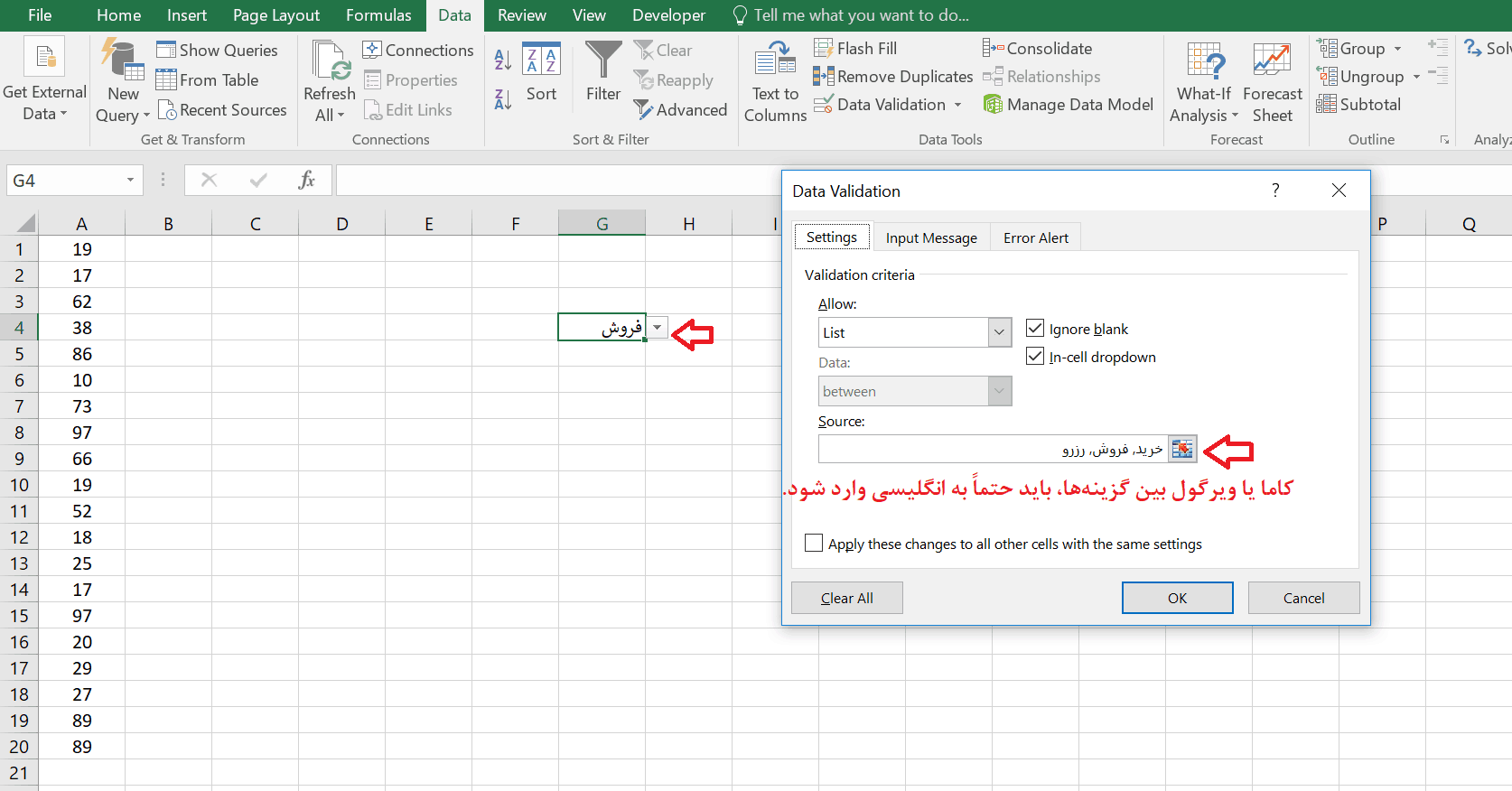Select column A header
The image size is (1512, 791).
[x=82, y=223]
